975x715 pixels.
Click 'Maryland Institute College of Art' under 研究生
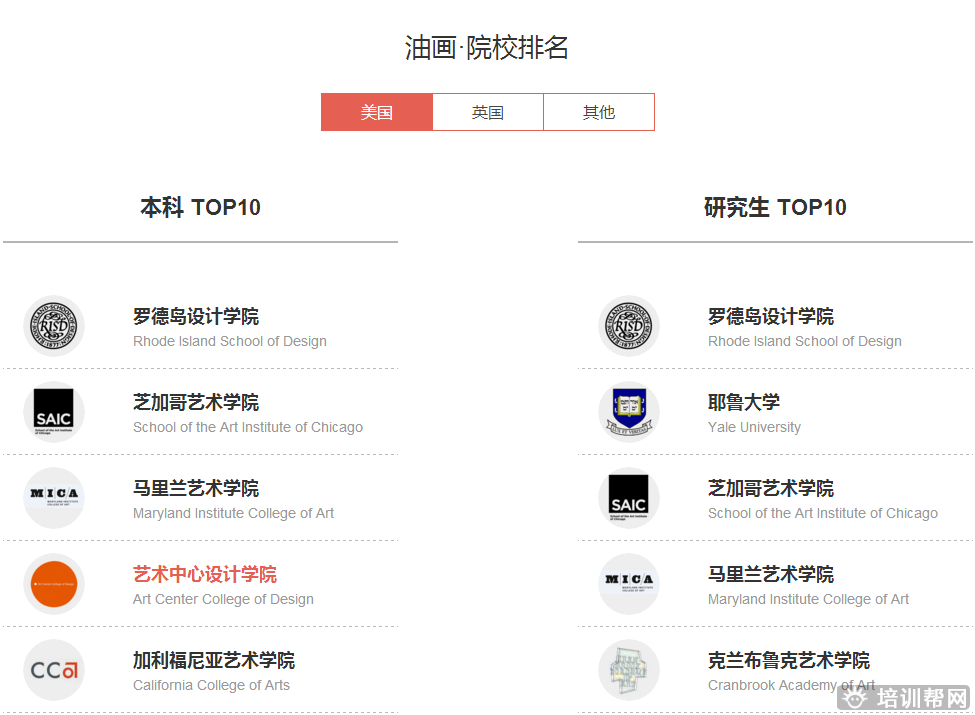pyautogui.click(x=808, y=599)
